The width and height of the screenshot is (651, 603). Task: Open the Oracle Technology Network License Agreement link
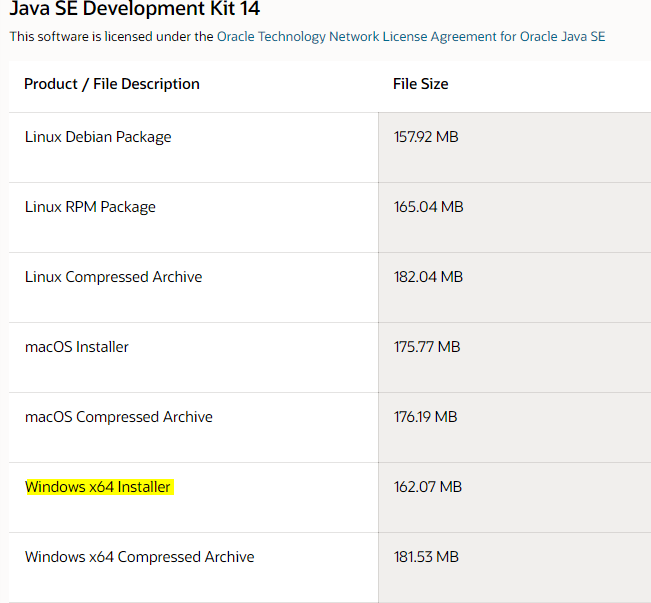coord(411,37)
